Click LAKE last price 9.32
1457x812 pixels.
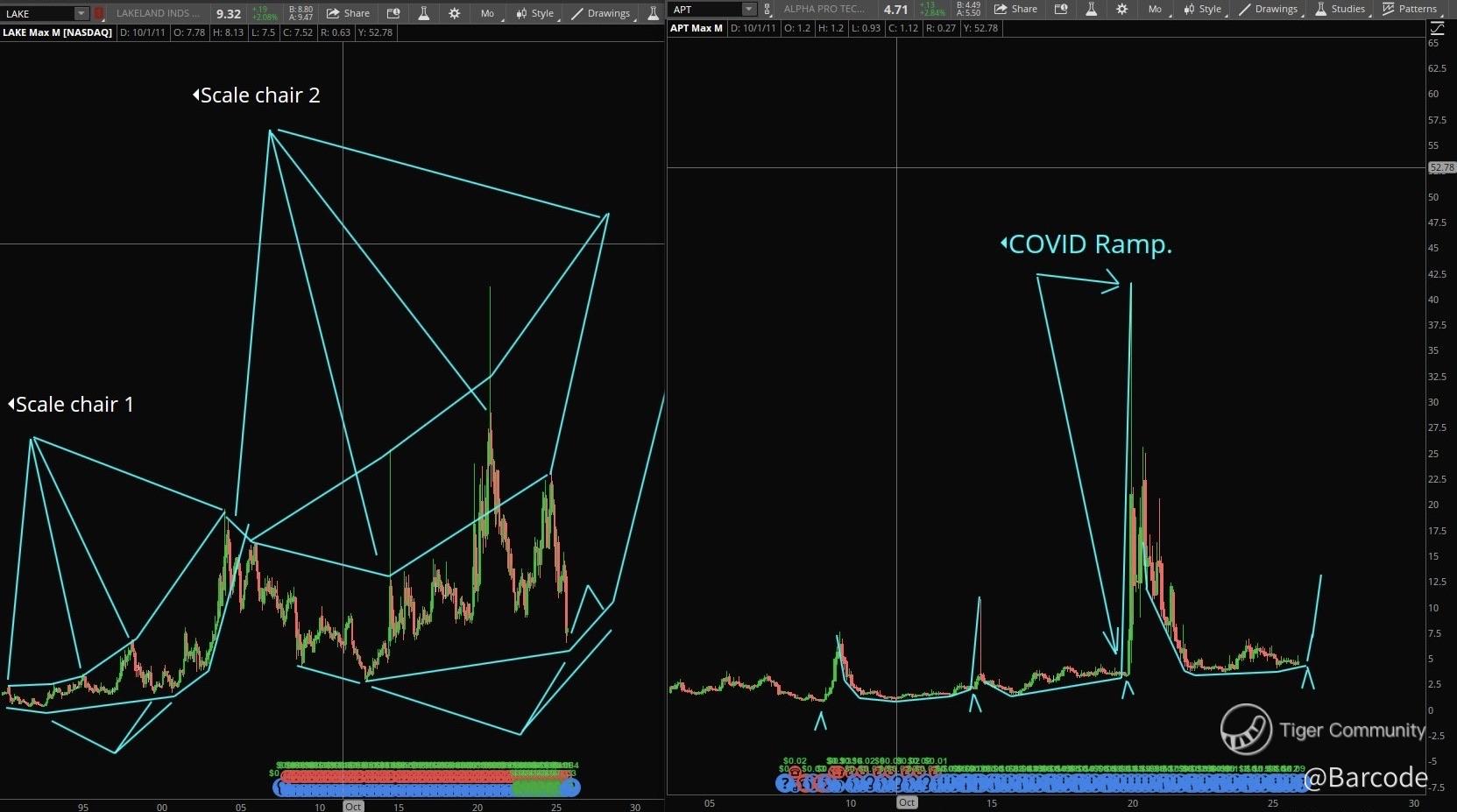pyautogui.click(x=229, y=13)
